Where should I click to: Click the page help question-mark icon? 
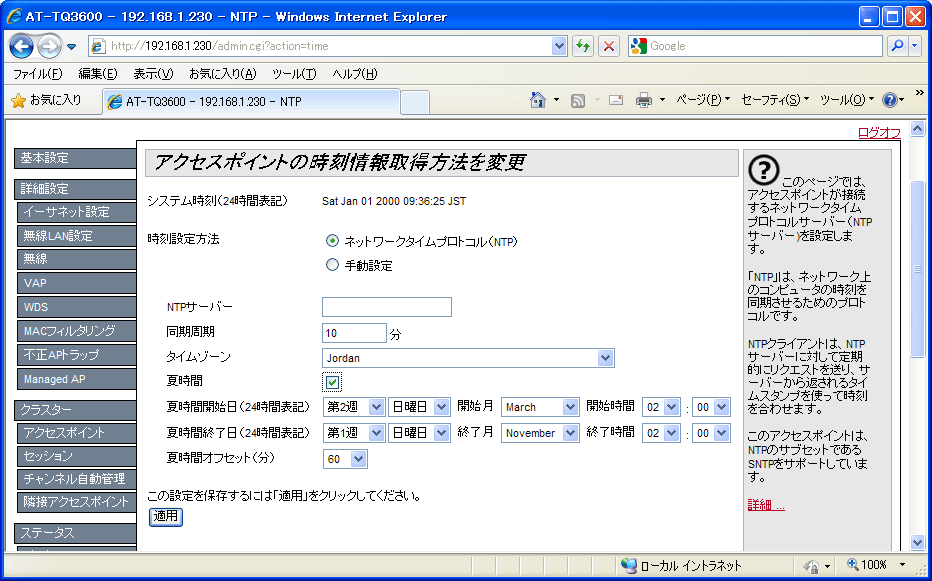click(763, 169)
